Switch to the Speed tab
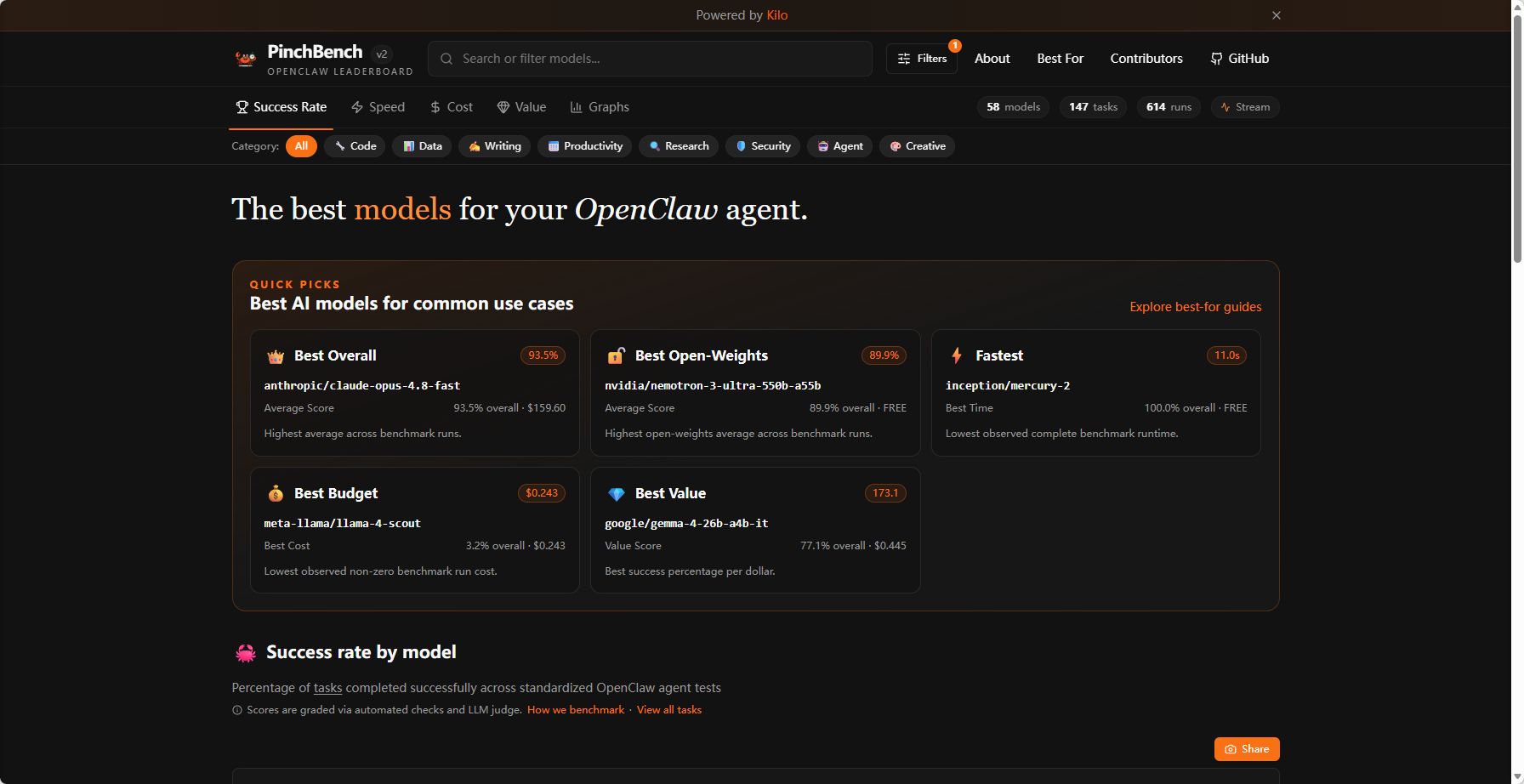 pyautogui.click(x=378, y=107)
